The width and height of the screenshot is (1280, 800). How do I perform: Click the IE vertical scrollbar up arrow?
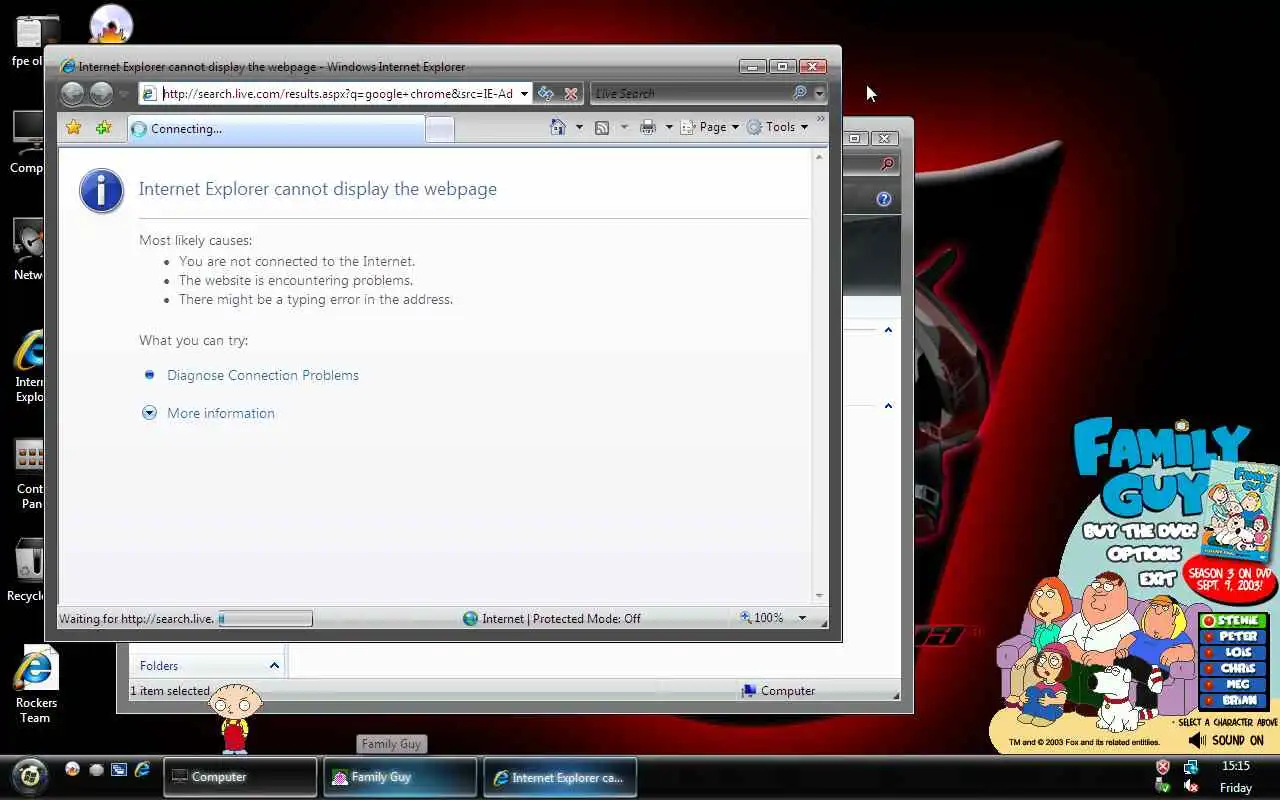pyautogui.click(x=820, y=157)
